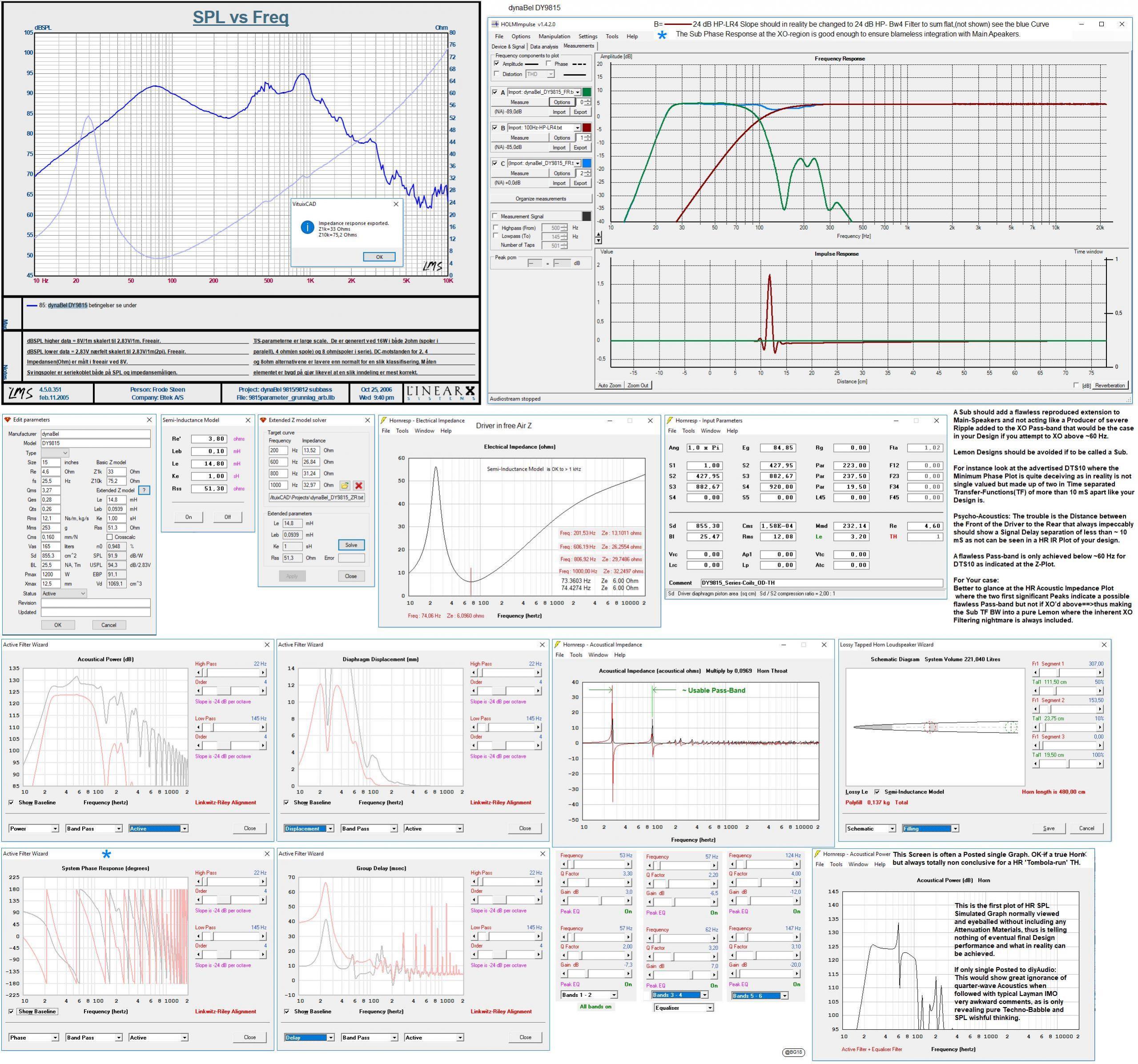
Task: Click blue color swatch of measurement C
Action: (587, 163)
